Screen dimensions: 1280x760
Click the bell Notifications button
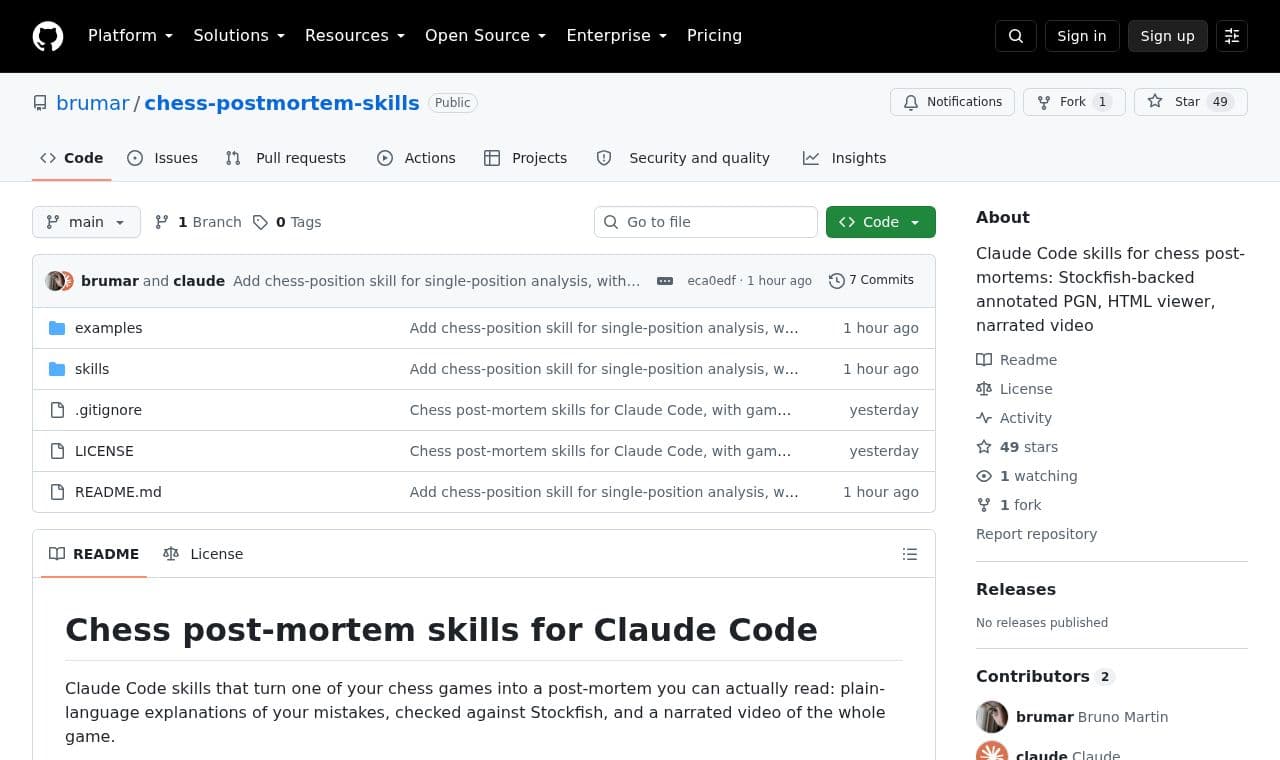point(952,102)
